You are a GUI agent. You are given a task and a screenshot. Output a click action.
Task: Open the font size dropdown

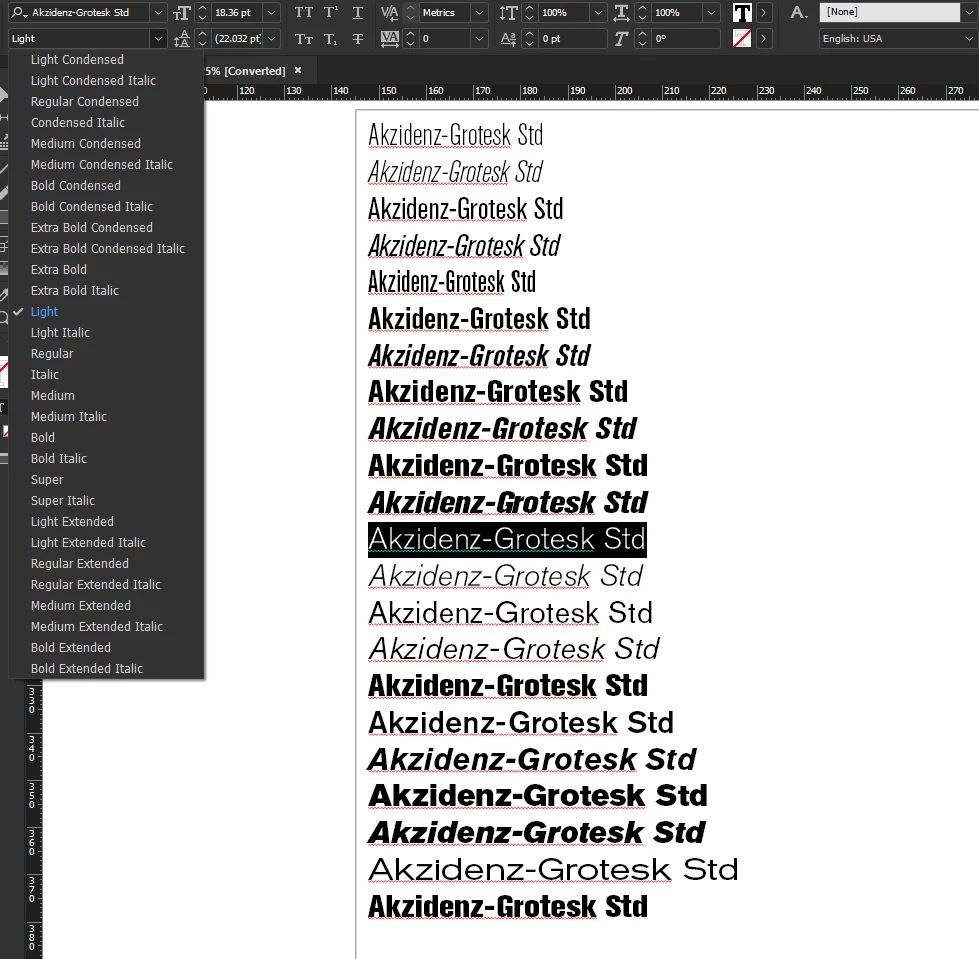[x=271, y=12]
